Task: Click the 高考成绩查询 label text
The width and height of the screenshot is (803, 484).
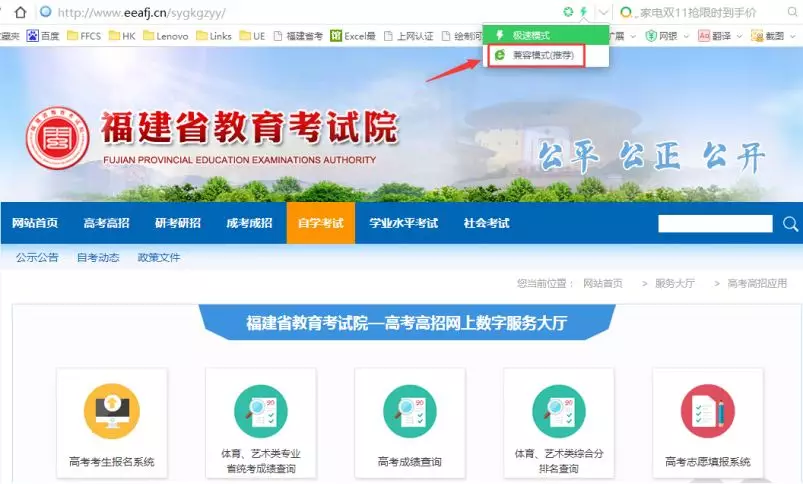Action: click(x=410, y=461)
